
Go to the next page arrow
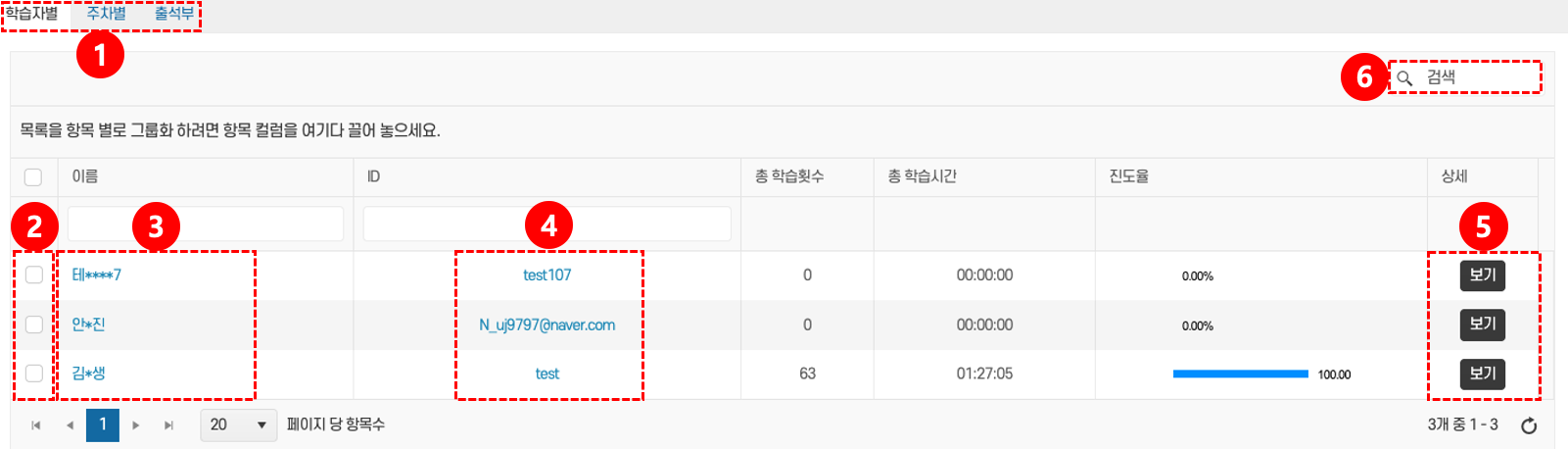(136, 425)
